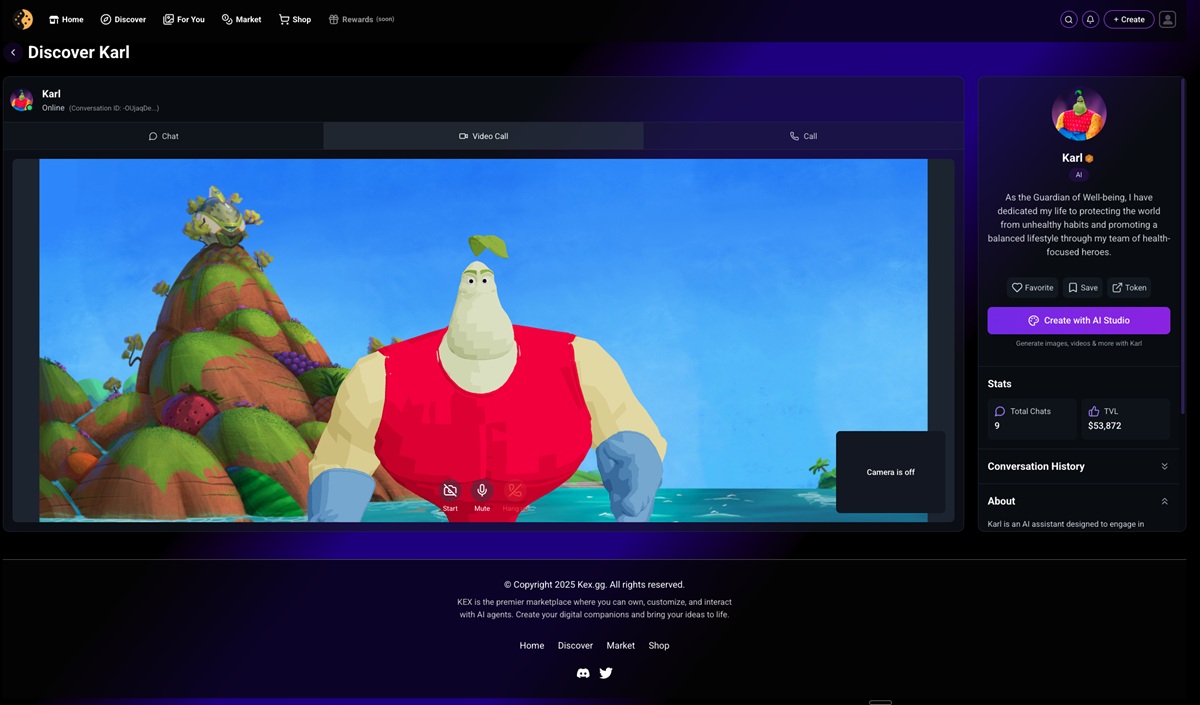Favorite Karl with the heart button
This screenshot has height=705, width=1200.
click(x=1032, y=287)
